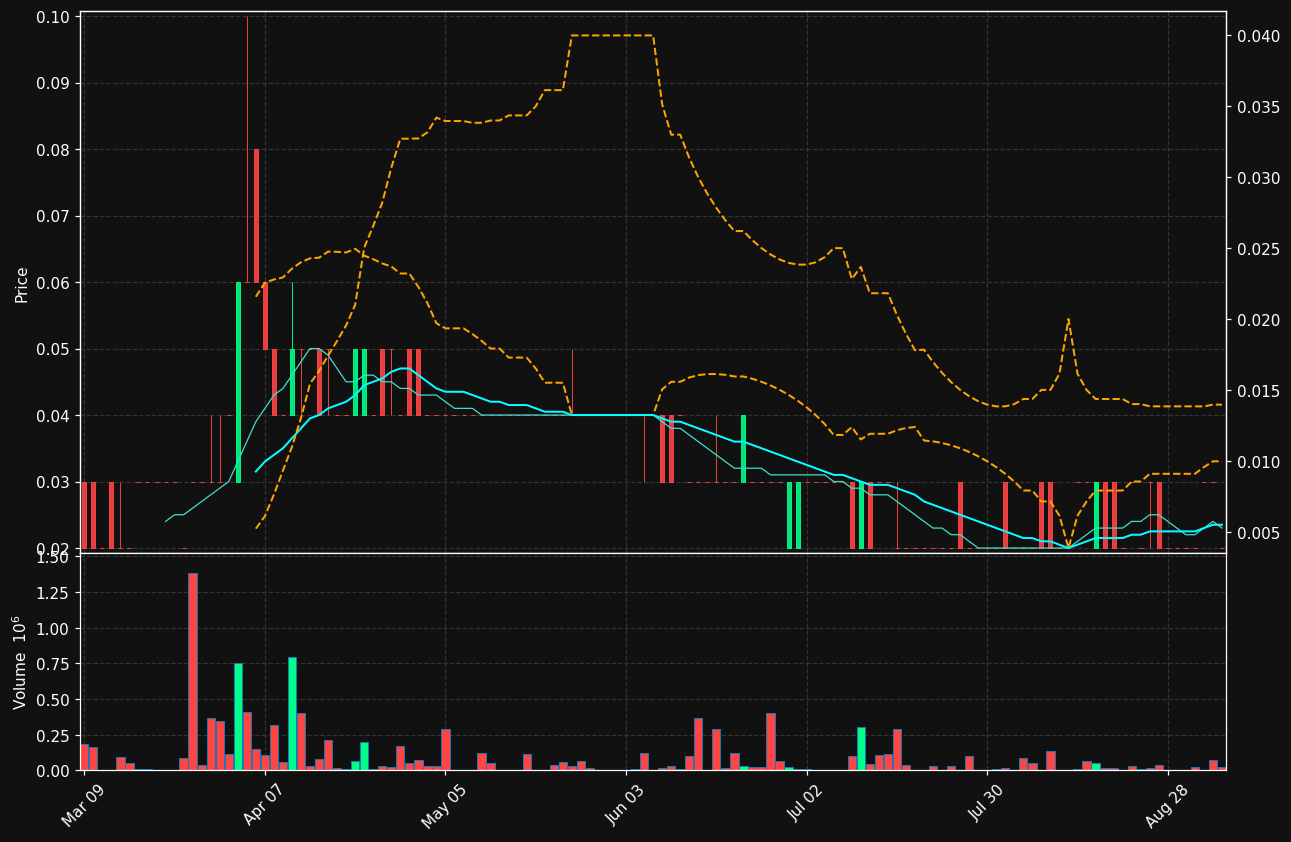
Task: Select the red candlestick falling from 0.08 to 0.06
Action: coord(256,216)
